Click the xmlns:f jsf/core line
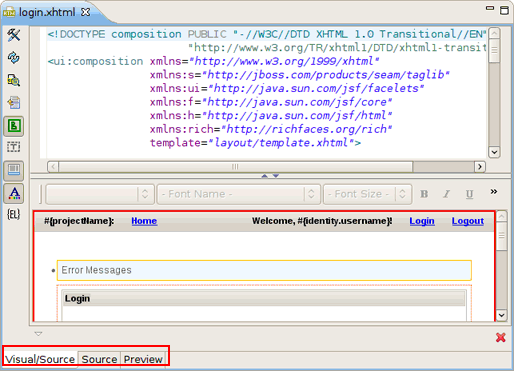This screenshot has width=514, height=371. pos(271,102)
